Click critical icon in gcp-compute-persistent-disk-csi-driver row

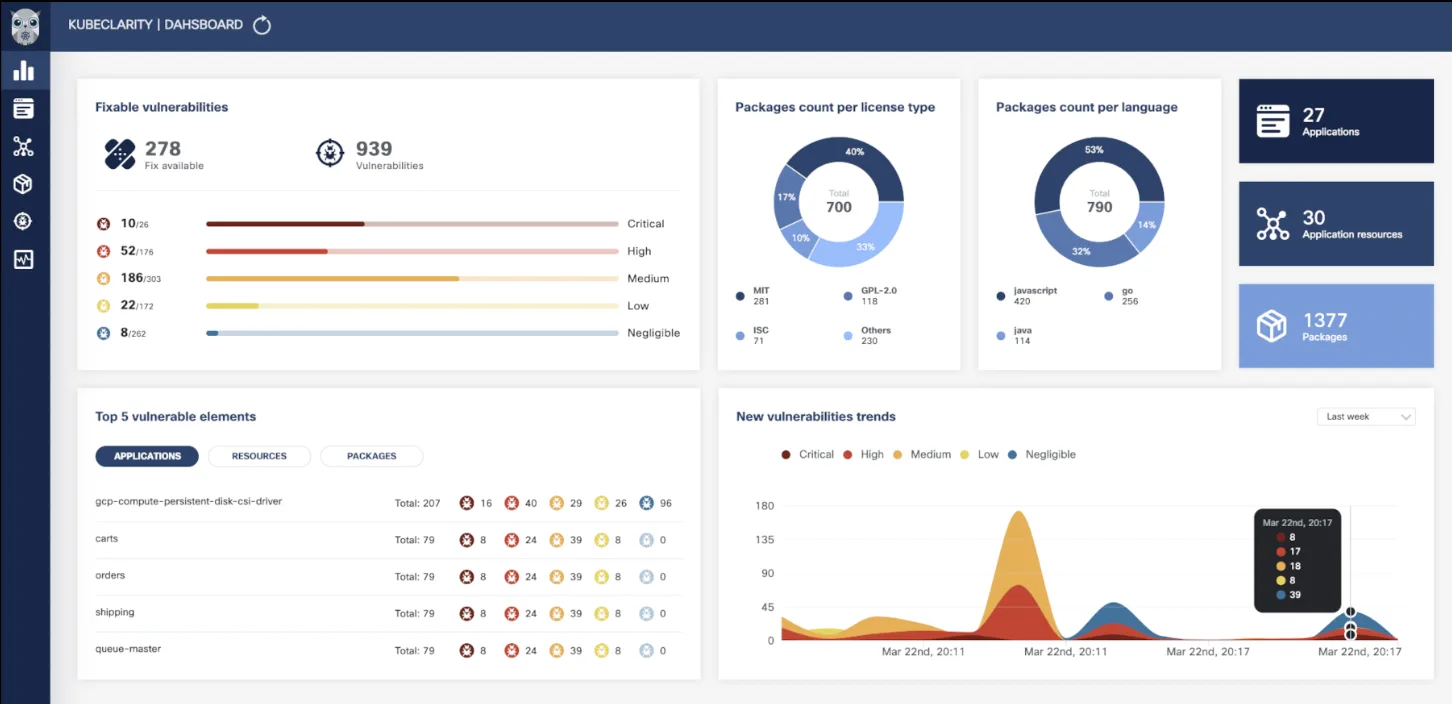(x=467, y=503)
